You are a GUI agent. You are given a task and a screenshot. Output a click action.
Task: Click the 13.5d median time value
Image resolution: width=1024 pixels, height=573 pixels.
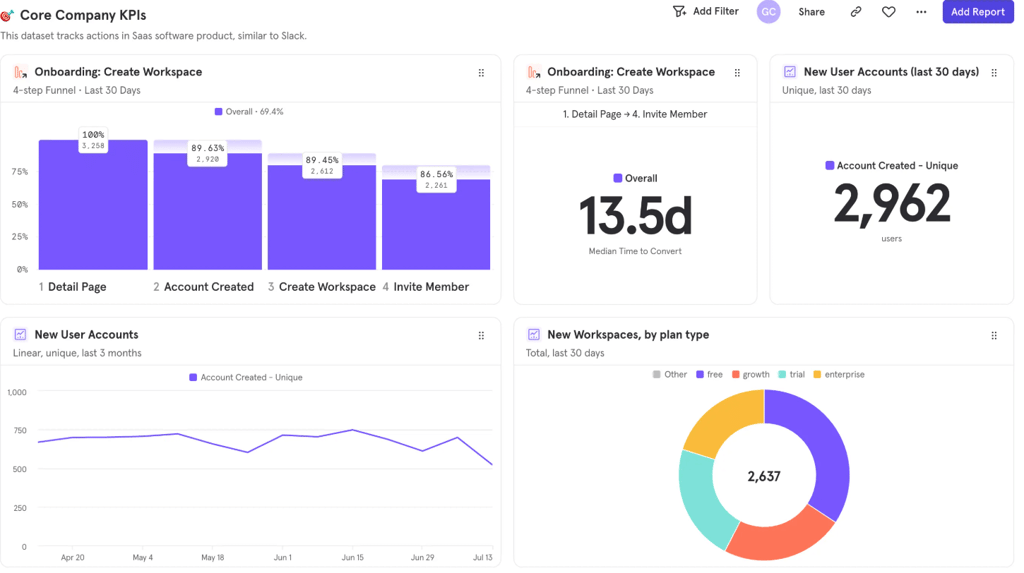point(635,216)
